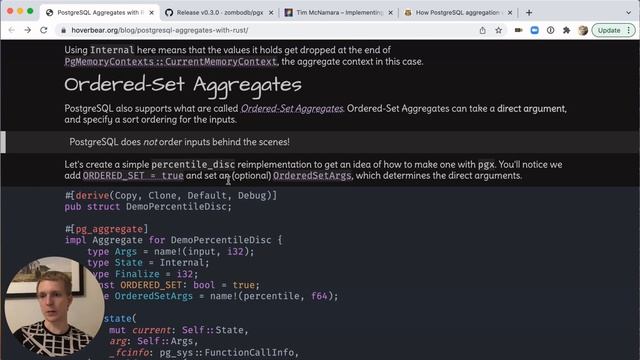The image size is (640, 360).
Task: Click the 'PostgreSQL does not order inputs' note
Action: (x=180, y=142)
